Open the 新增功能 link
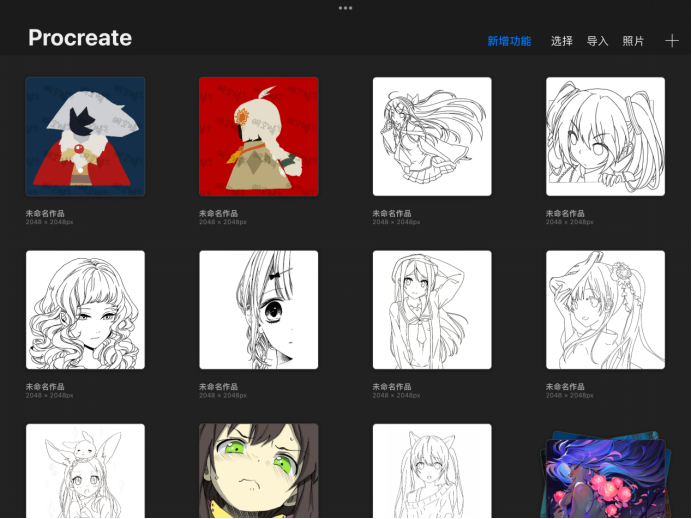The width and height of the screenshot is (692, 519). 509,41
